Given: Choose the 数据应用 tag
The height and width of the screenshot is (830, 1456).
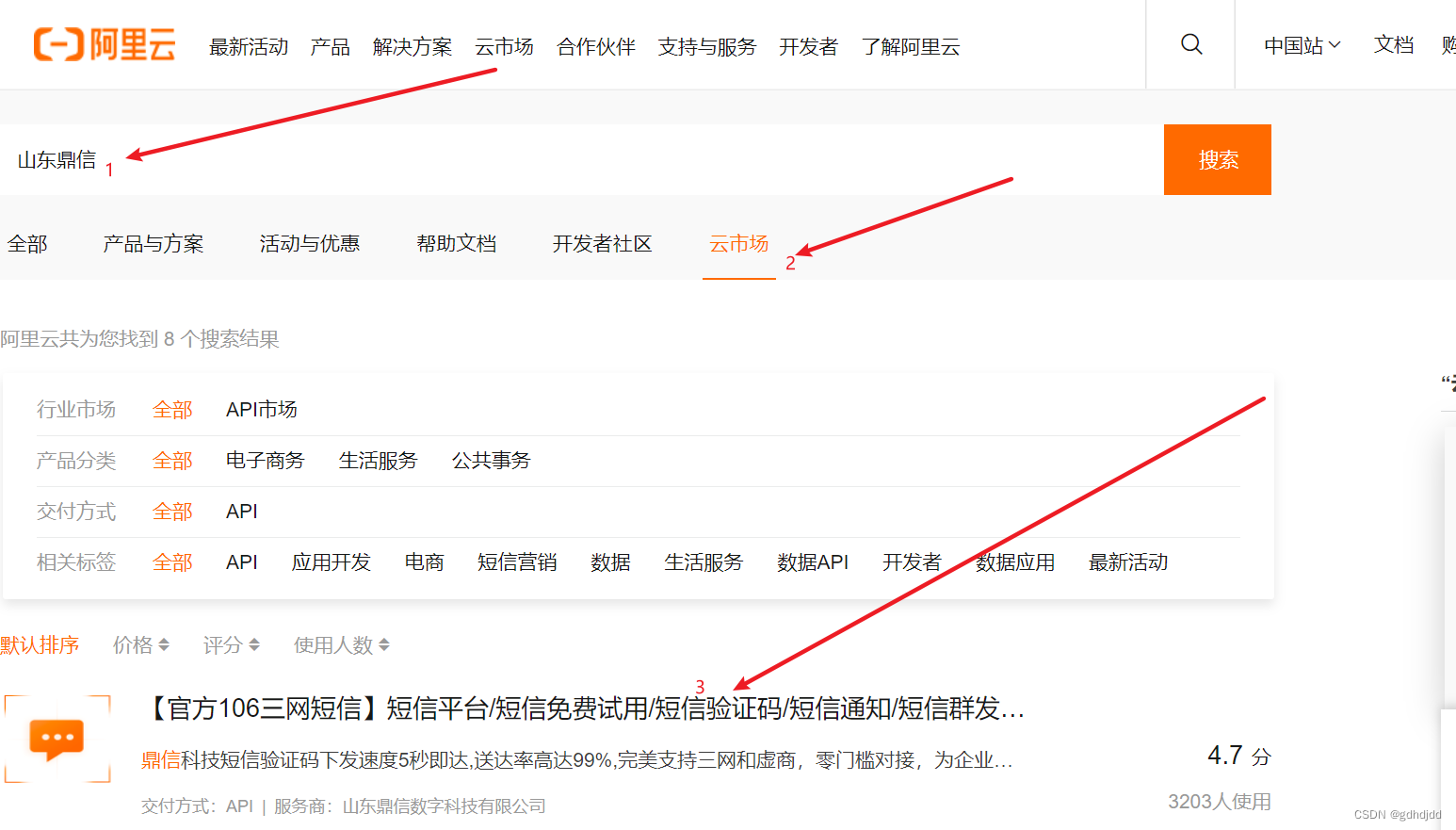Looking at the screenshot, I should click(1015, 562).
